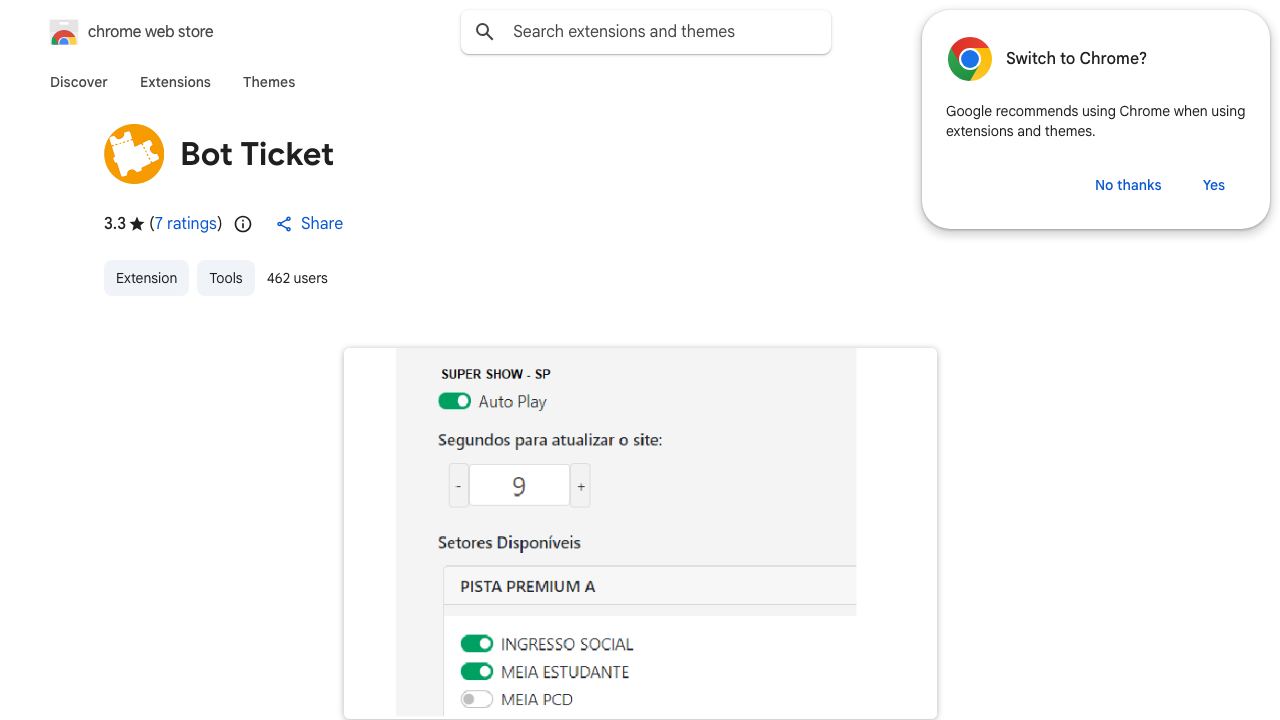
Task: Decrease seconds with the minus button
Action: (458, 486)
